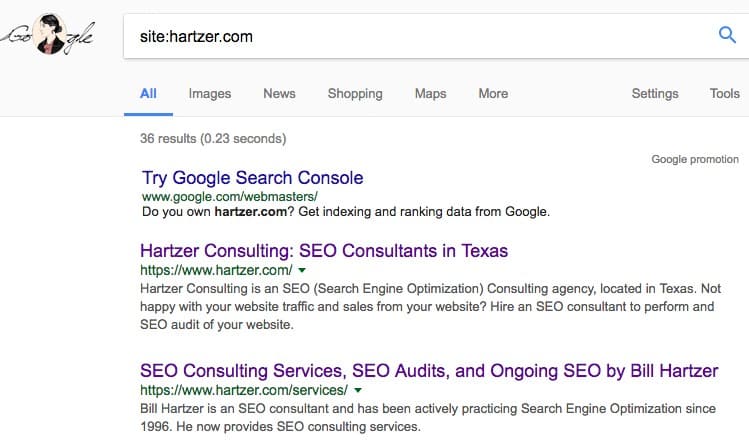The height and width of the screenshot is (440, 749).
Task: Select the All results tab
Action: [x=148, y=94]
